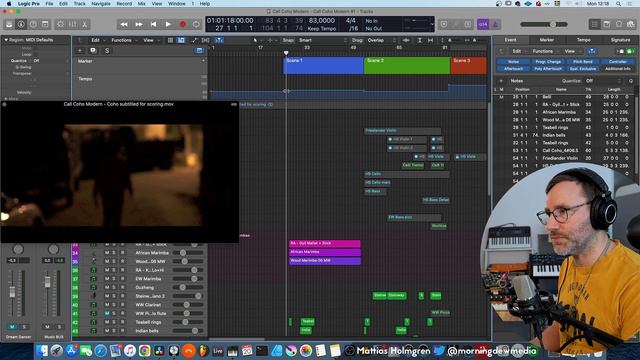Toggle the global Solo S button

[107, 51]
